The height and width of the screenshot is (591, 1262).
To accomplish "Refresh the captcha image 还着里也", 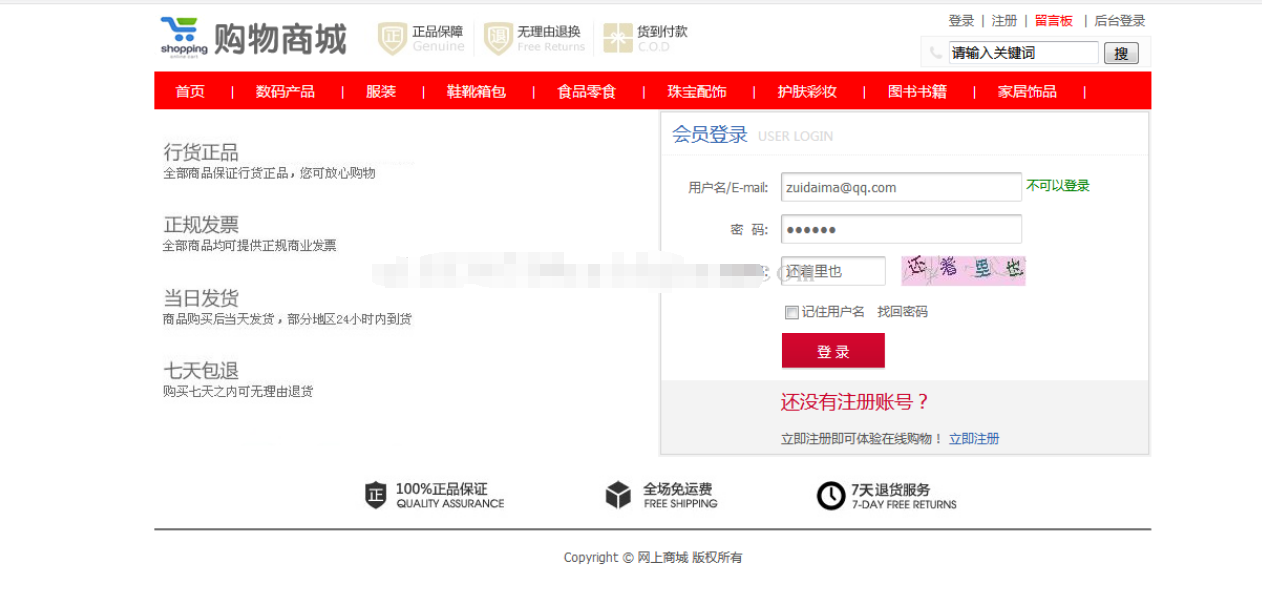I will click(x=963, y=271).
